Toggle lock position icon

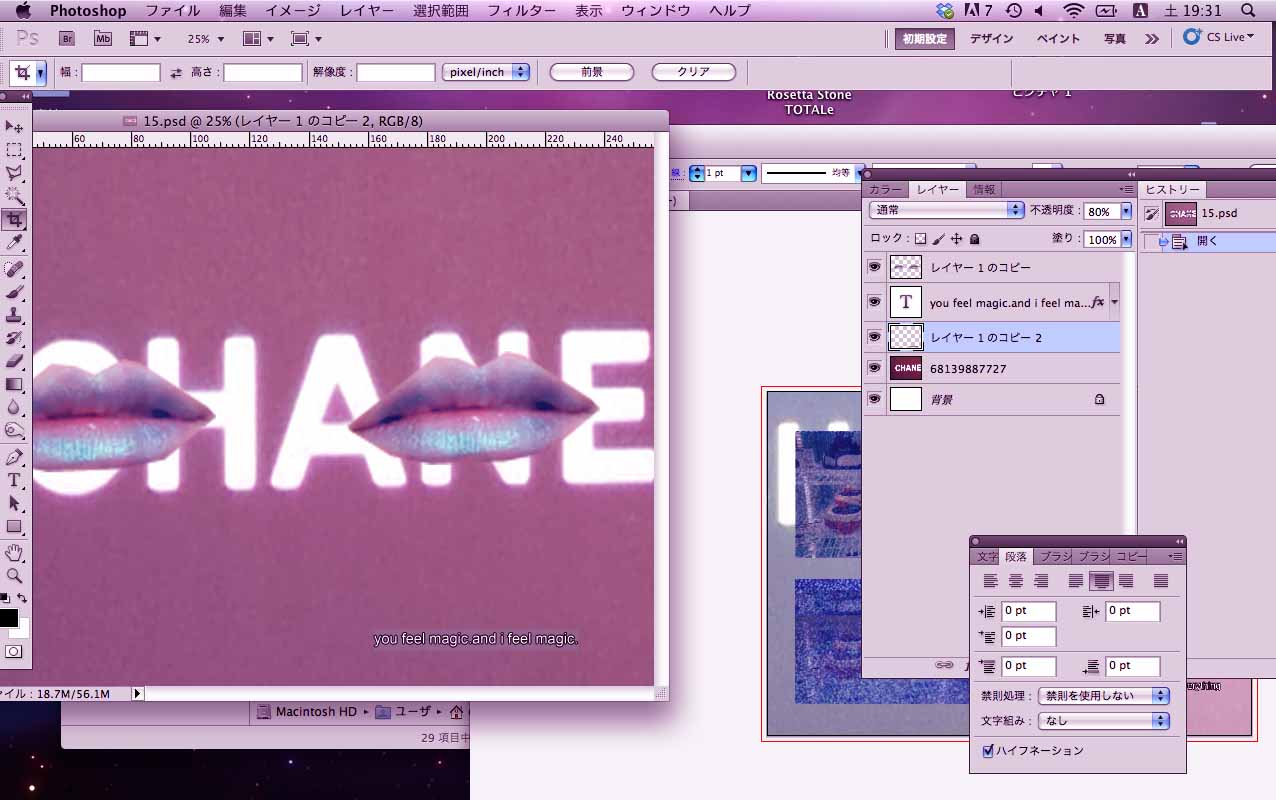(x=956, y=239)
